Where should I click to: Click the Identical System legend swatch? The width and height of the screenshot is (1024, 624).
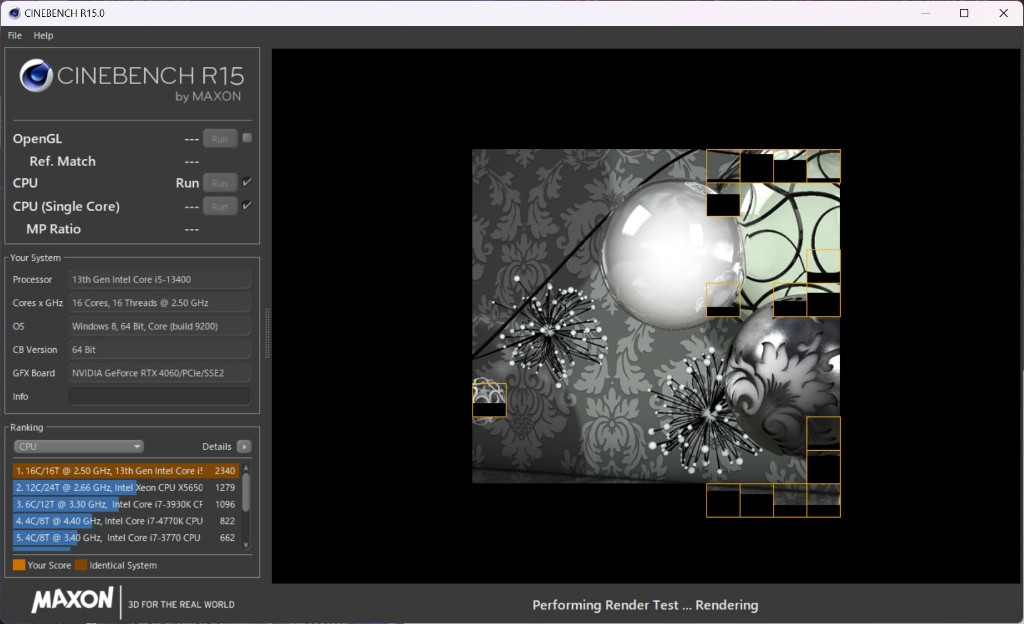[x=81, y=565]
